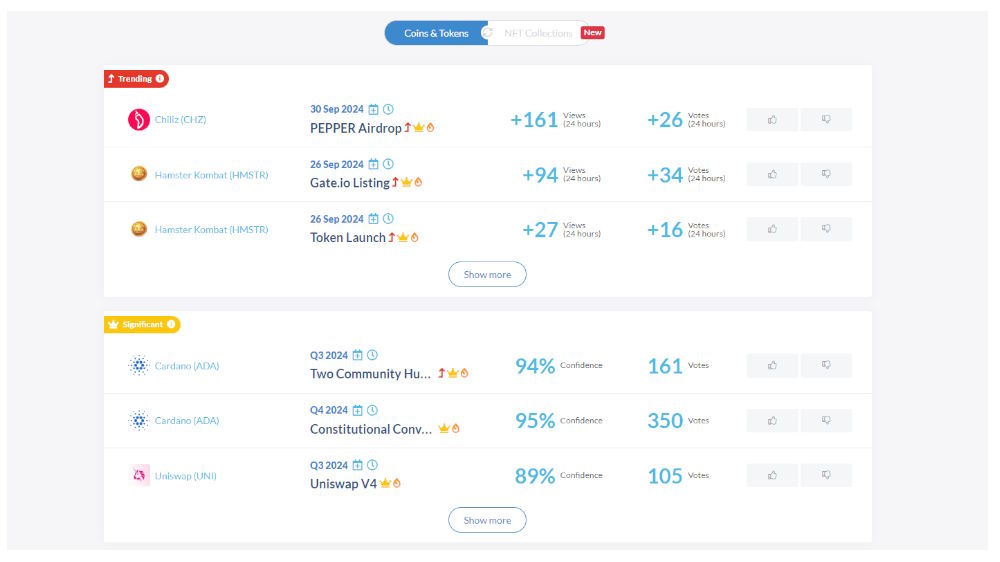This screenshot has width=1000, height=562.
Task: Open the Two Community Hu... event
Action: pyautogui.click(x=371, y=374)
